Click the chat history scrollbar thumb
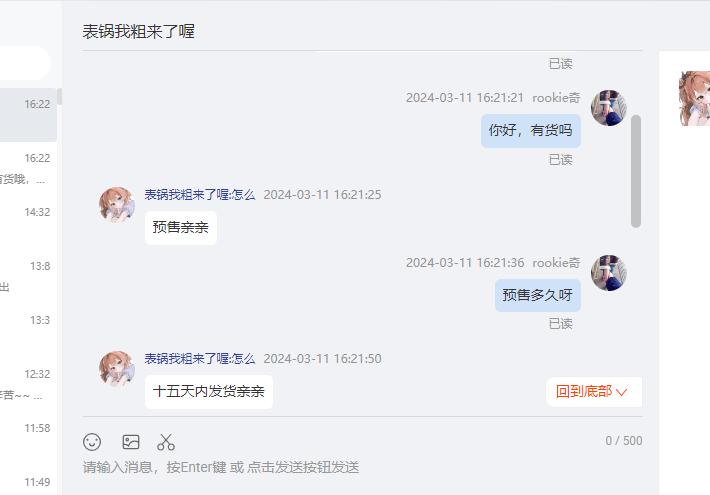The image size is (710, 495). [636, 171]
